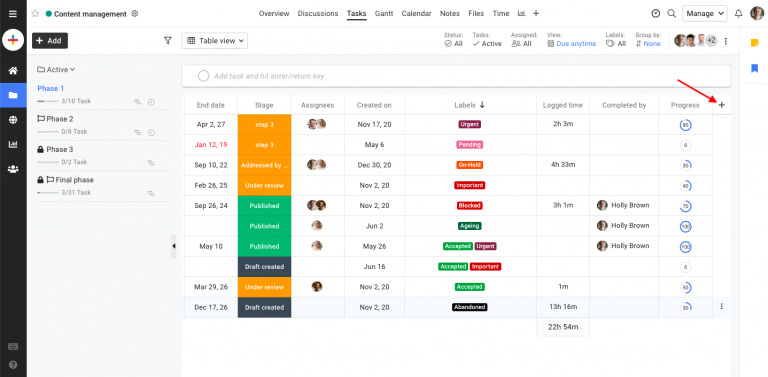
Task: Open the user profile avatar
Action: (x=757, y=13)
